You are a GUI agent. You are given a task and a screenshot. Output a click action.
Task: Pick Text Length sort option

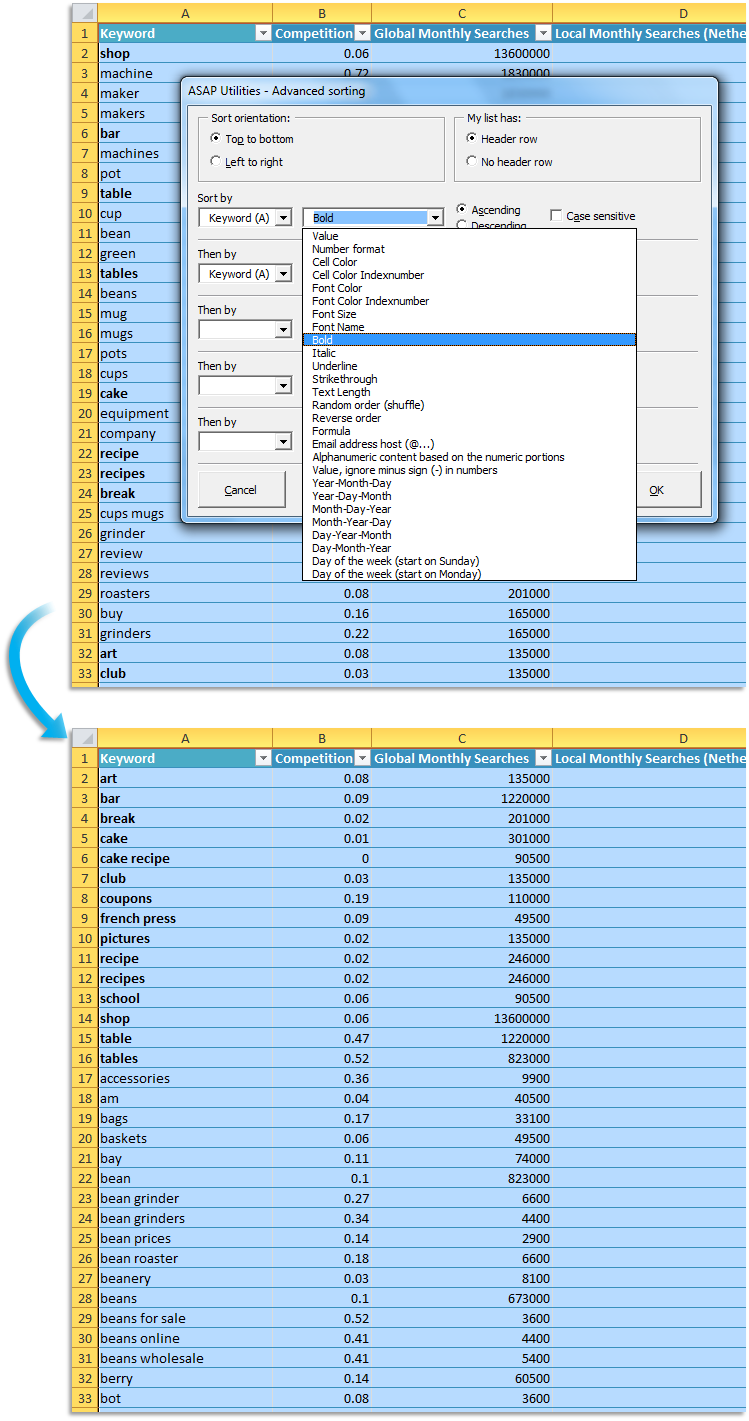[469, 392]
